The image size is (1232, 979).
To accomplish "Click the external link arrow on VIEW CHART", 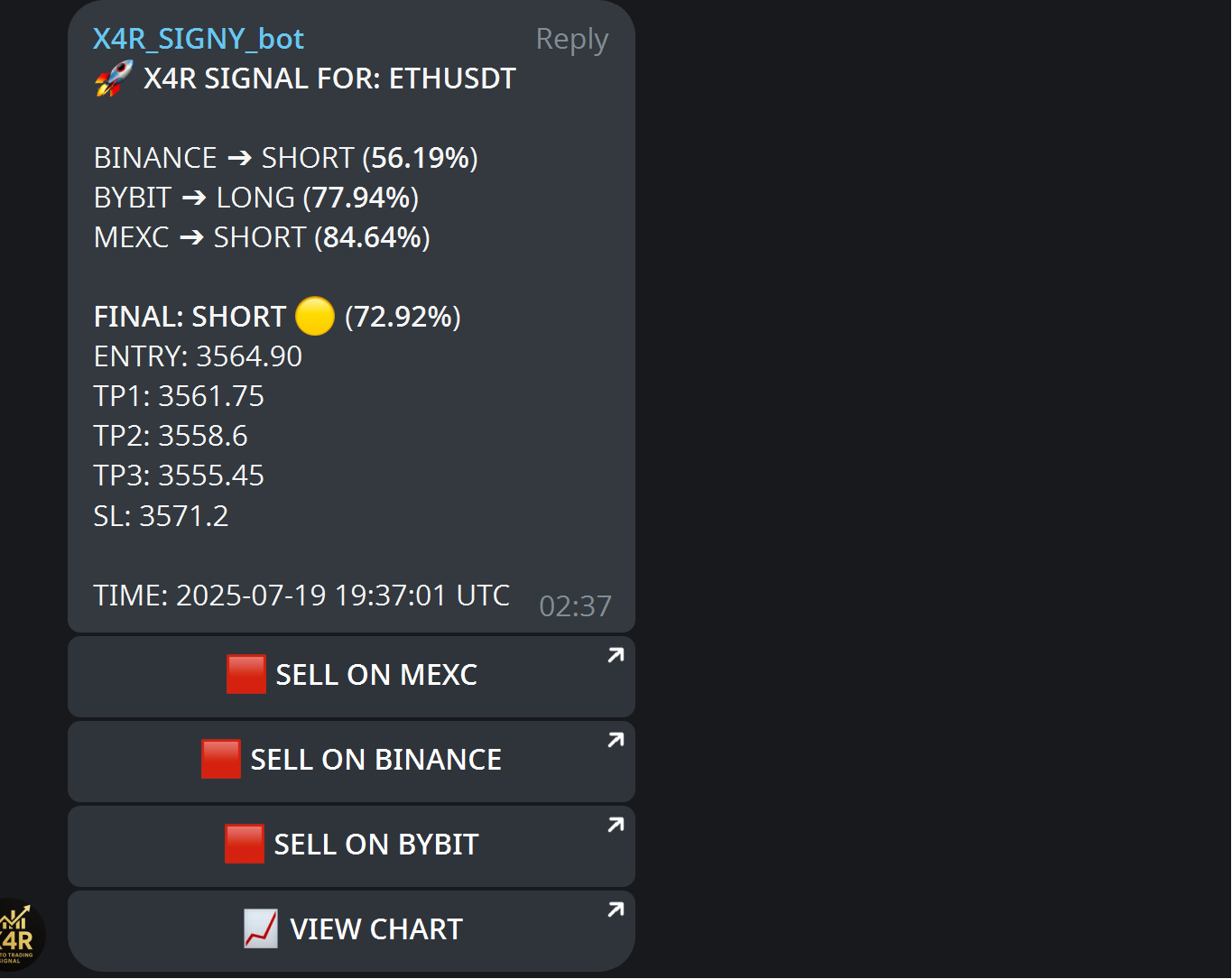I will [616, 910].
